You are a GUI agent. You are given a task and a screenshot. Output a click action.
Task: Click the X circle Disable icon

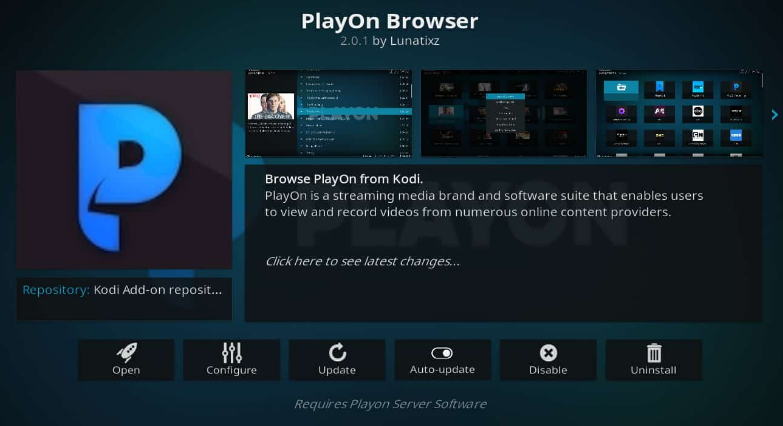pos(548,353)
